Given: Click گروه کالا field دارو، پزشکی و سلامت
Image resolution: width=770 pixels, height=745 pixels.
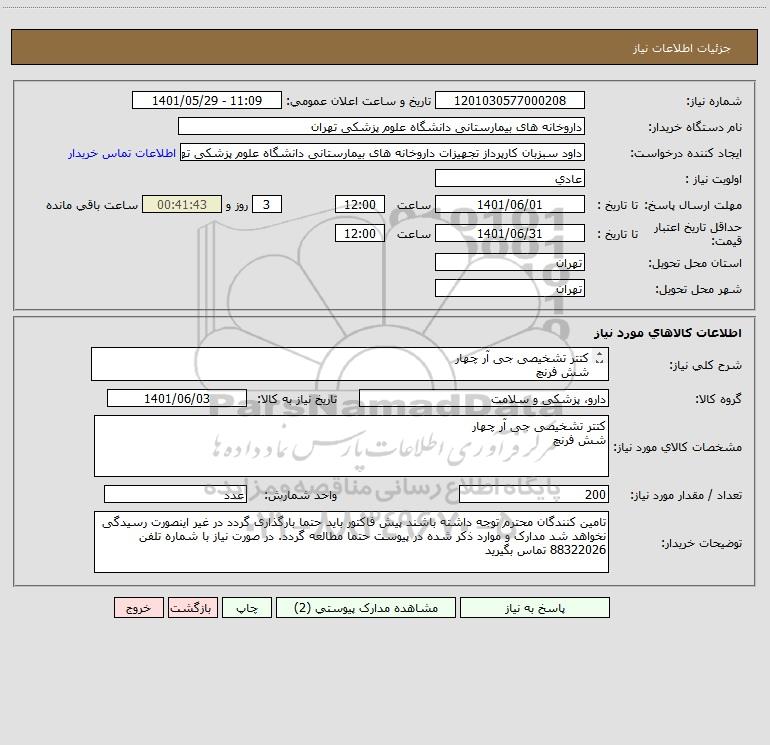Looking at the screenshot, I should (x=484, y=398).
